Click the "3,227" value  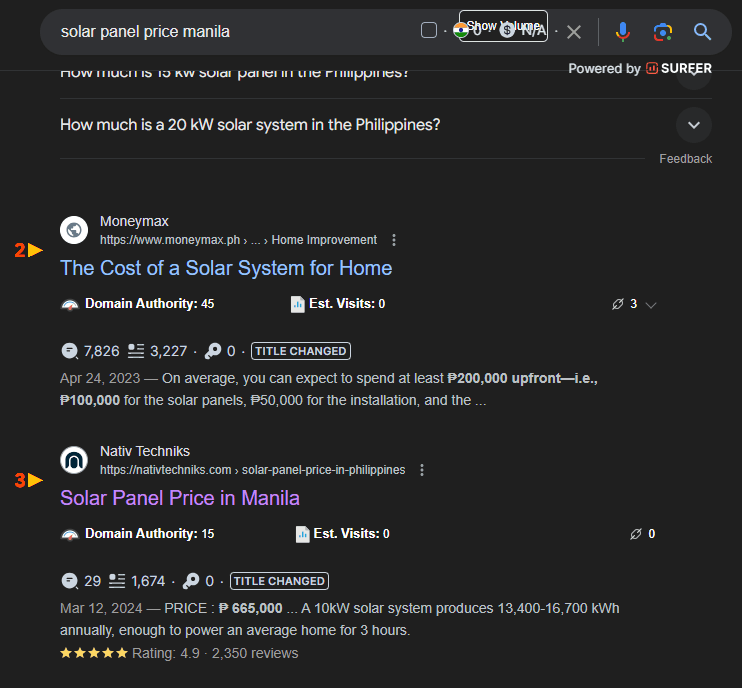coord(168,351)
